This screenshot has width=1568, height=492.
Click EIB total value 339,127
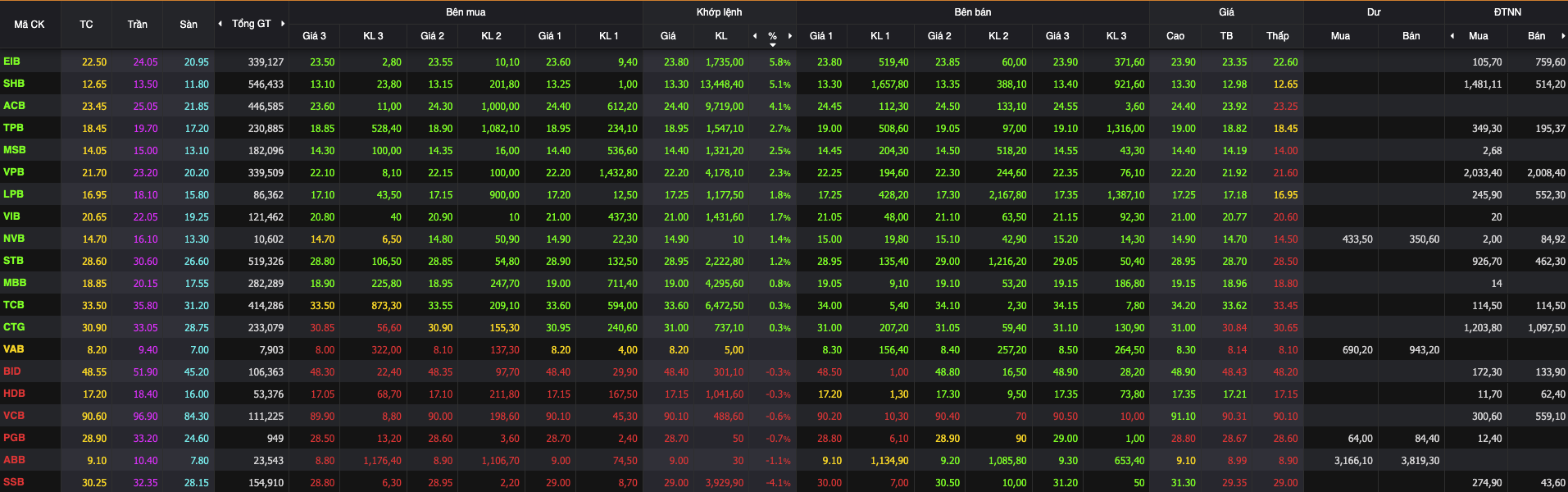(266, 62)
